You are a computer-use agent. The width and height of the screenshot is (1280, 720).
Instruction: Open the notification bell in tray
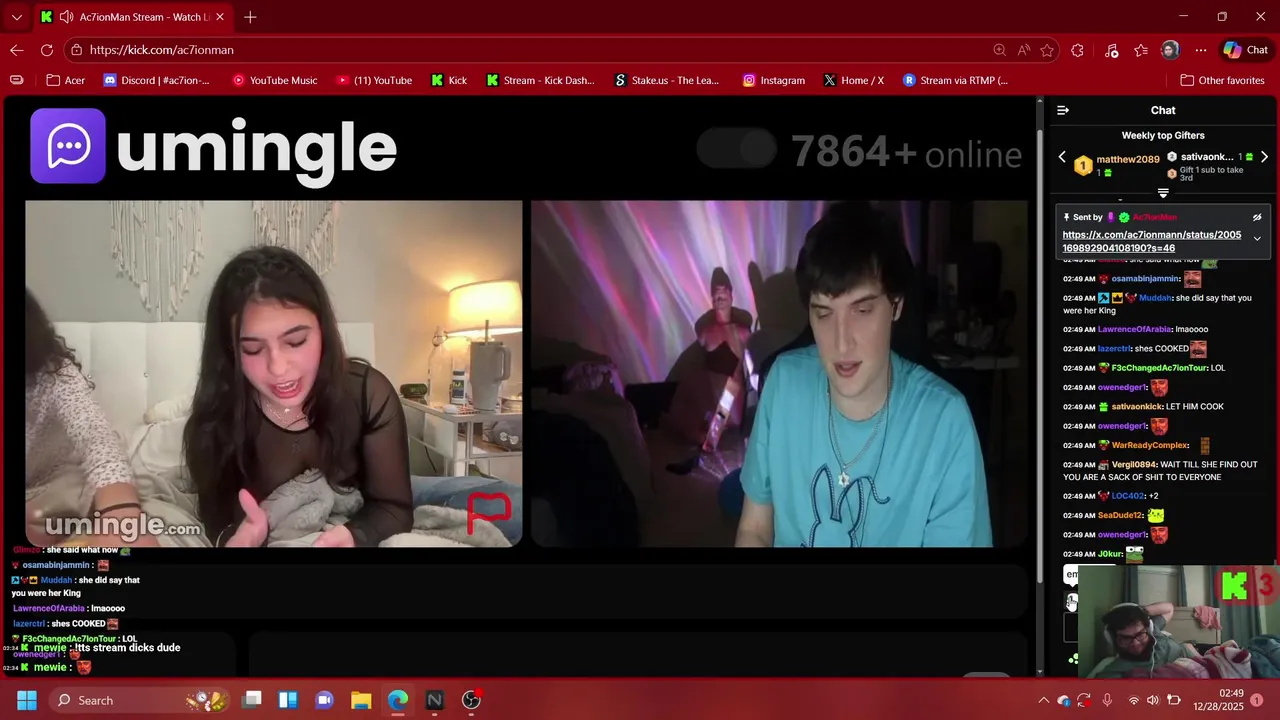click(1257, 700)
